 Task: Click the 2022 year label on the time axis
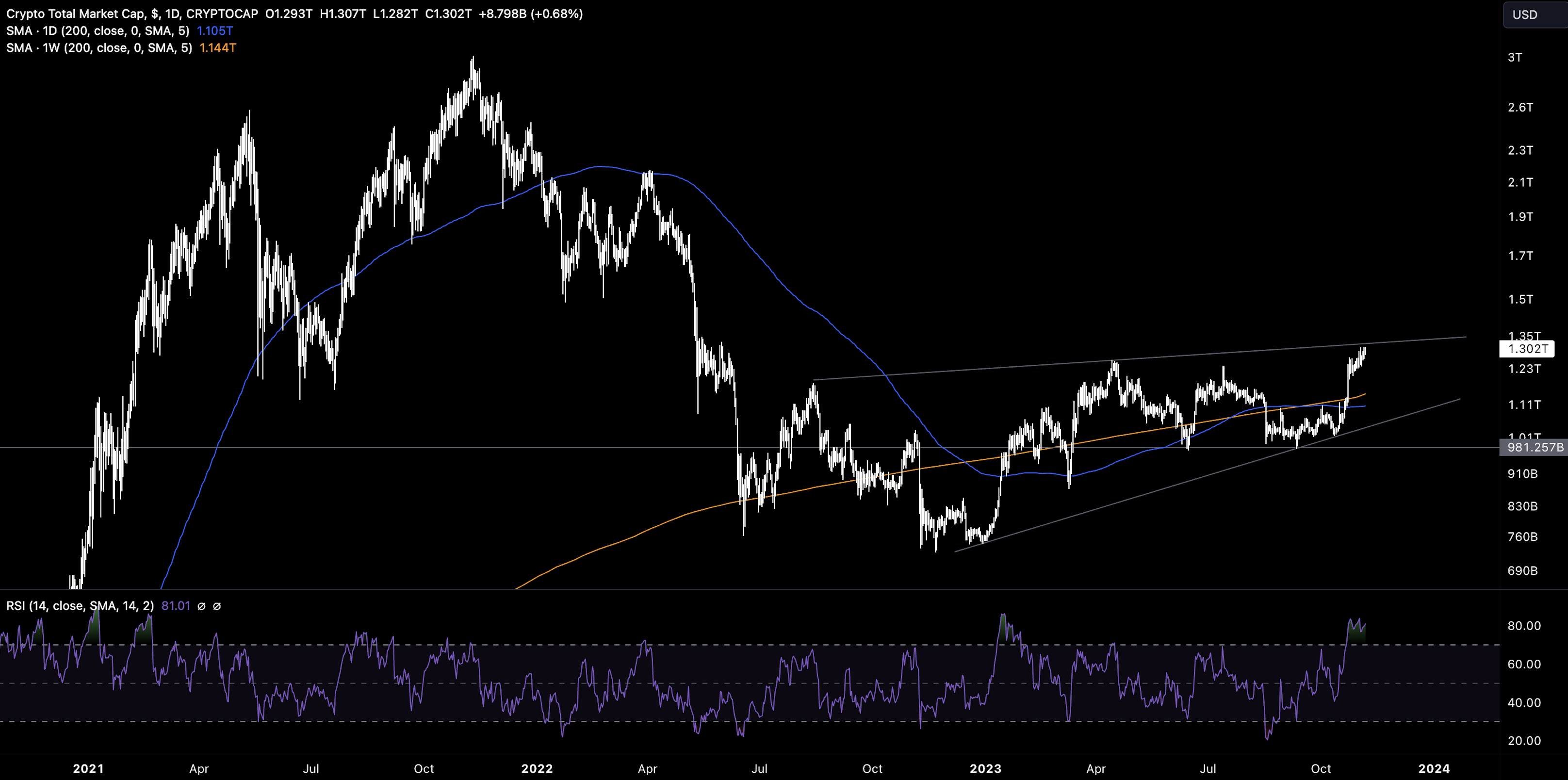(536, 768)
